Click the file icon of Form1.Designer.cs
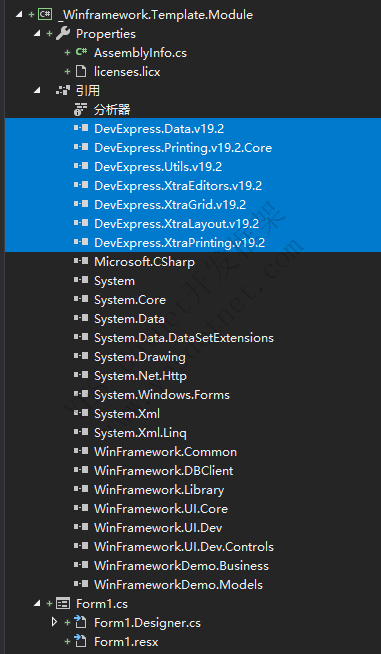The height and width of the screenshot is (654, 381). (81, 622)
